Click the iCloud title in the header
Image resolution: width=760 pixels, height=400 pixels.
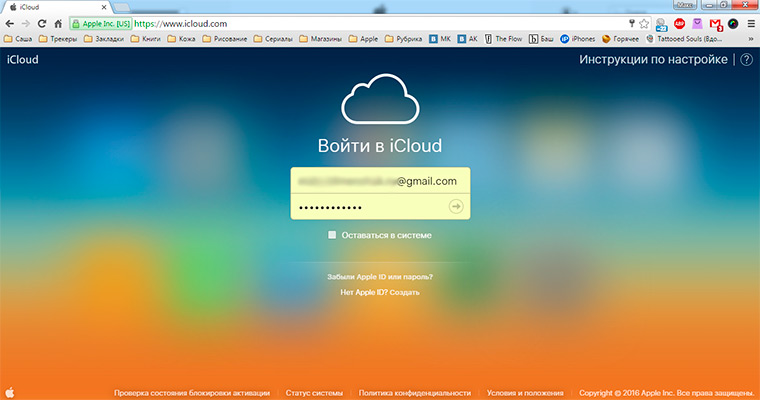tap(22, 60)
